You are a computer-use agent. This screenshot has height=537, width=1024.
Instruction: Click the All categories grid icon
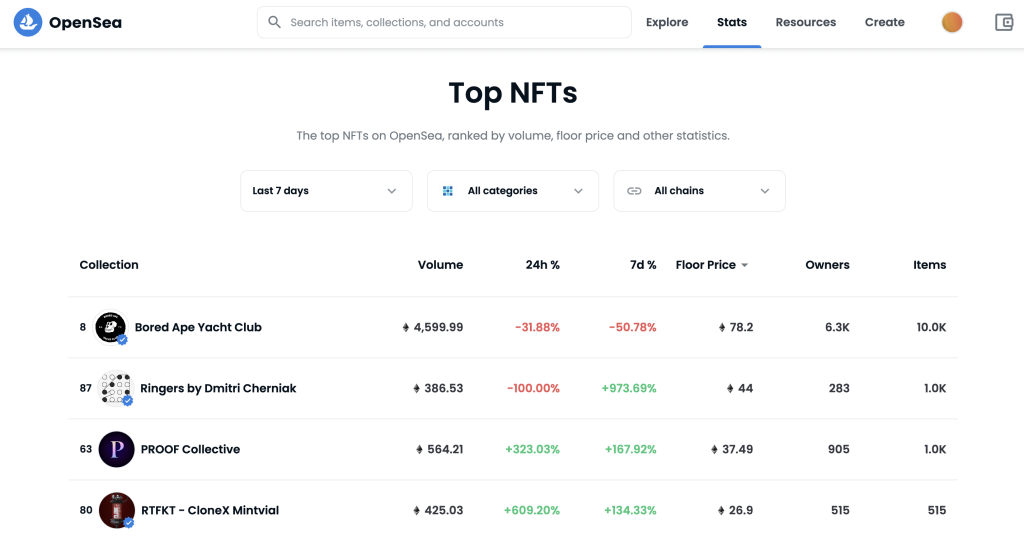pos(447,191)
